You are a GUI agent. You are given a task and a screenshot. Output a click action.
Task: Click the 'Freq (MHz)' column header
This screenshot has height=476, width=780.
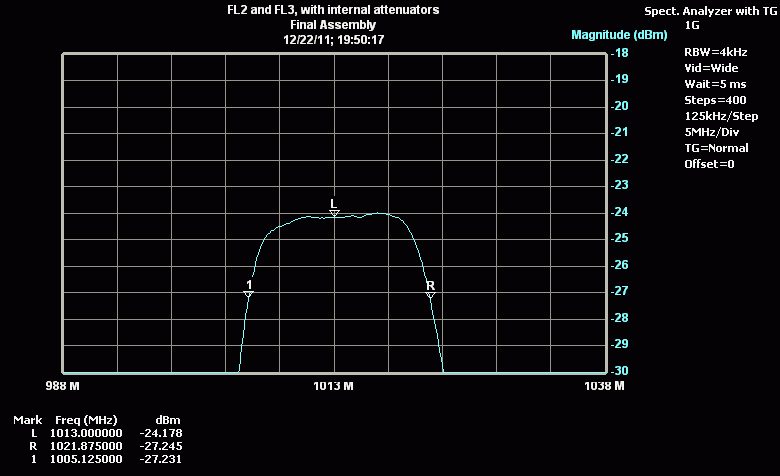pos(86,420)
